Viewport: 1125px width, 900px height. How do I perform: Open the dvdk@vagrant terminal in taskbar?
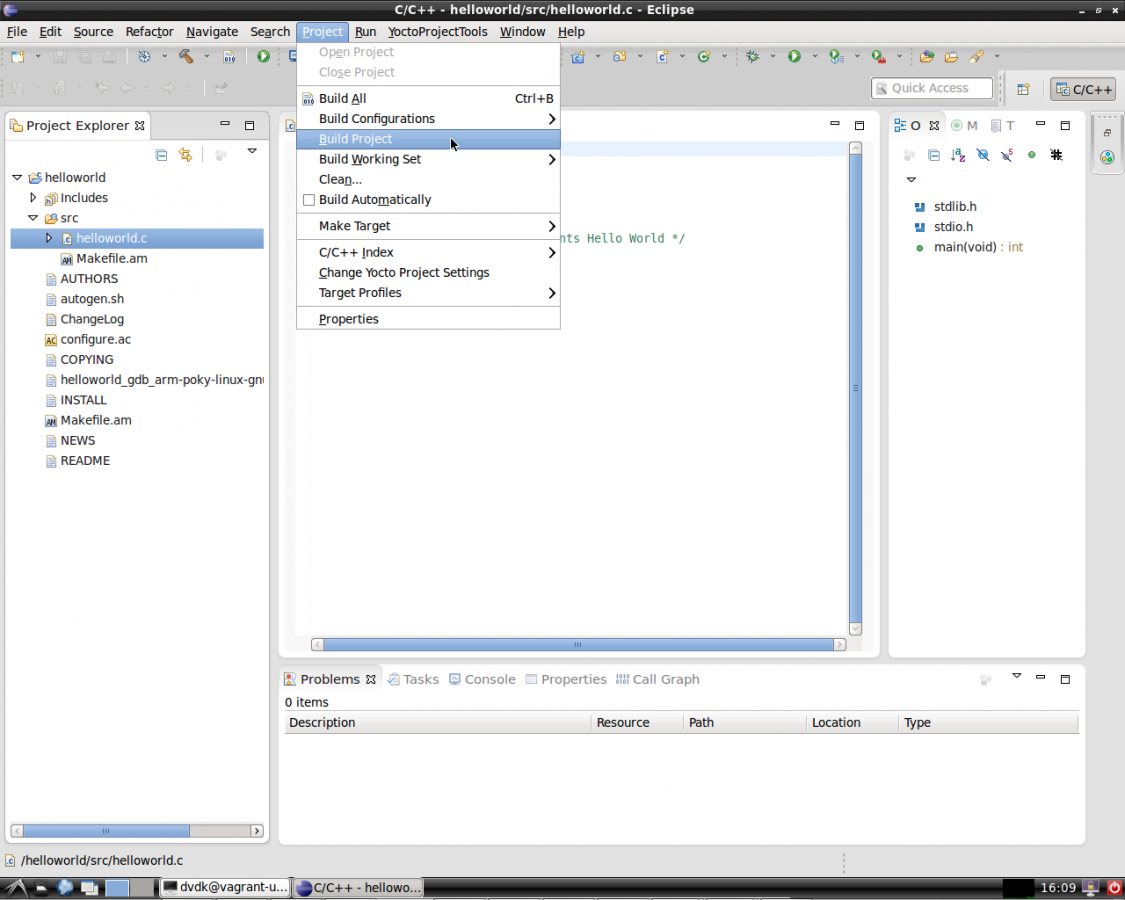(x=225, y=887)
